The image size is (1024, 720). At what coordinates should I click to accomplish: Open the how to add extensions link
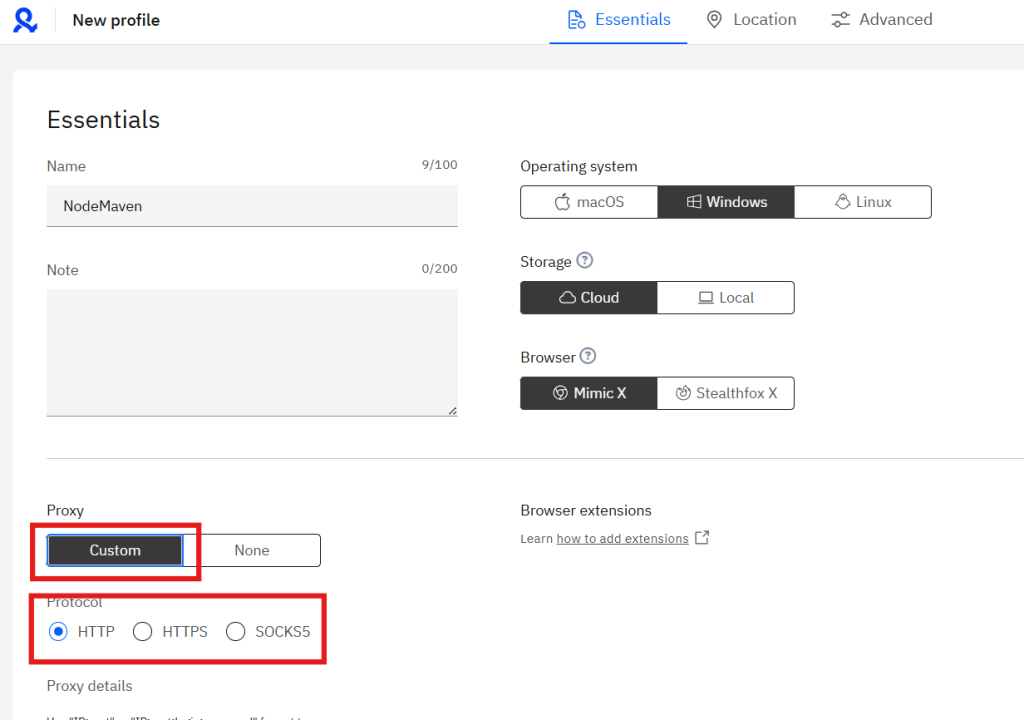pos(622,539)
